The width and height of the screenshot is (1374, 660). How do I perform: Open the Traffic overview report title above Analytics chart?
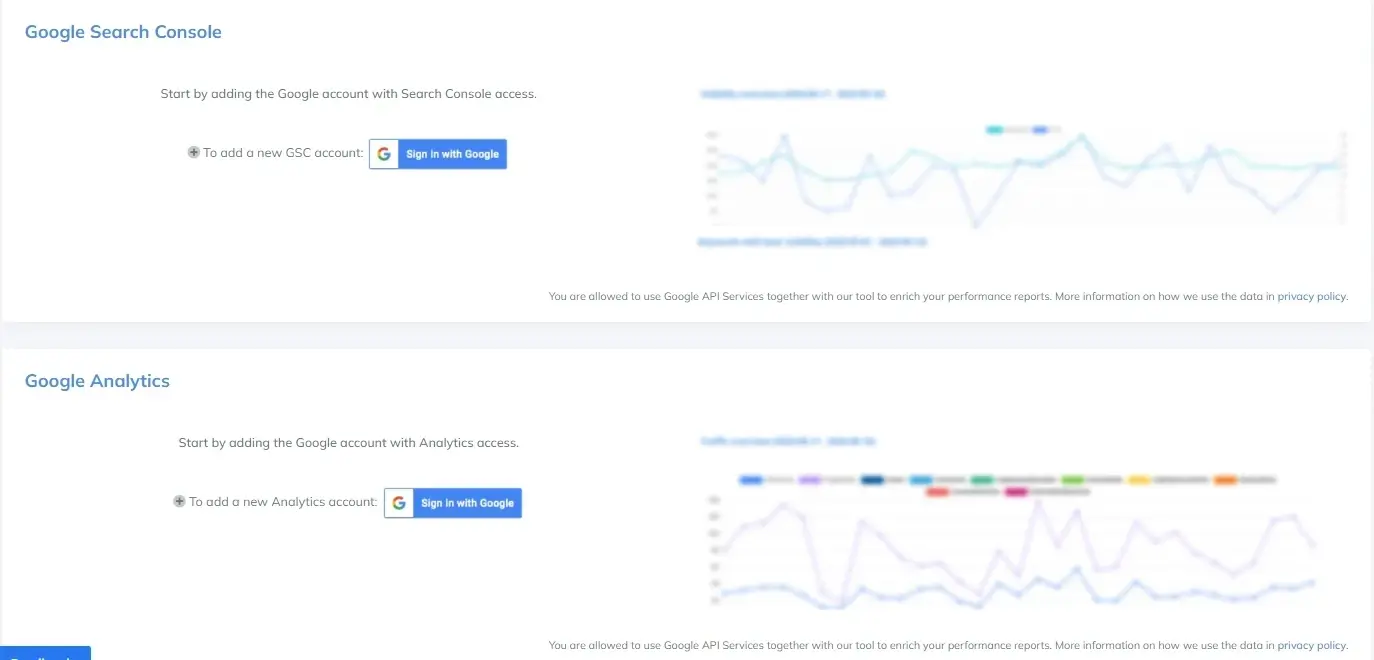coord(789,441)
